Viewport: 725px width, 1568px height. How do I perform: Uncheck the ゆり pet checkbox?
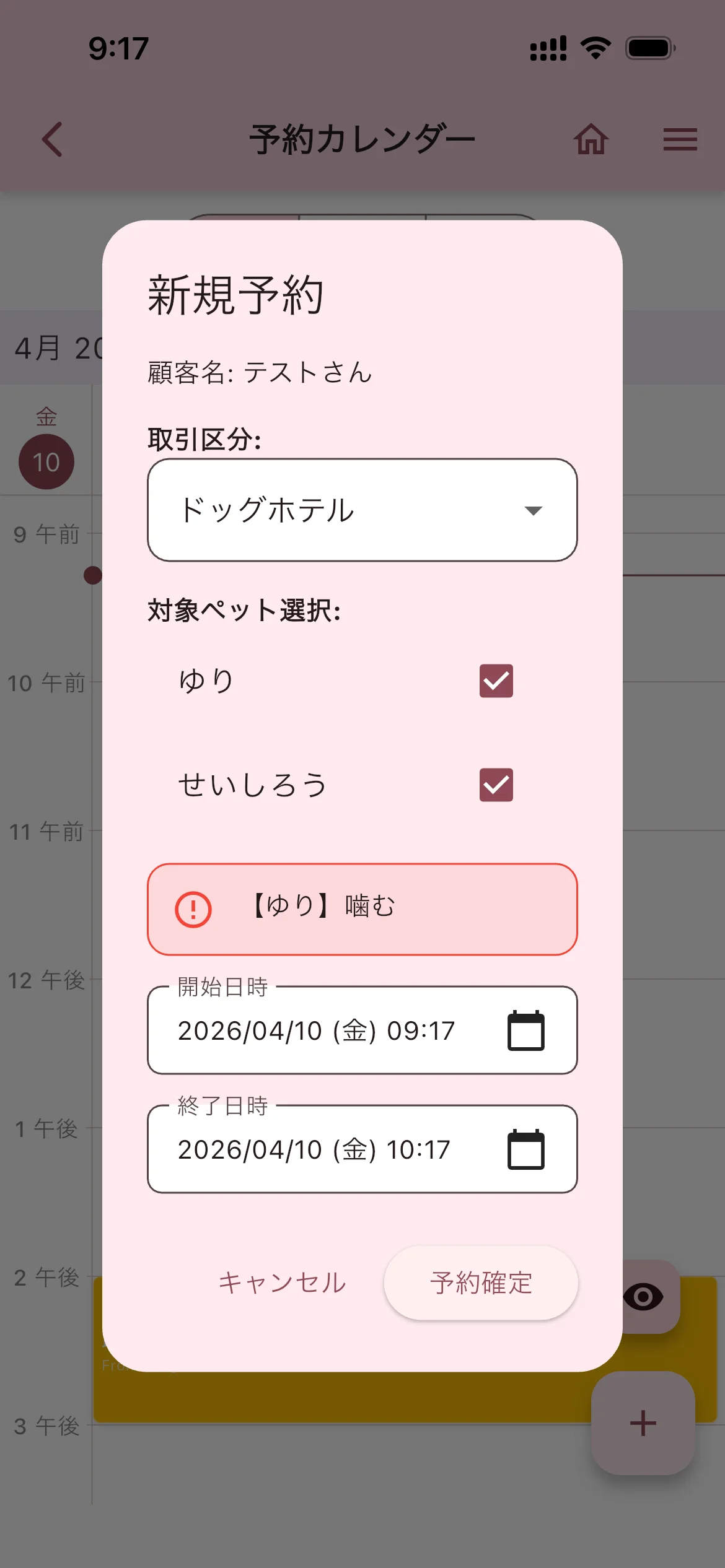(x=495, y=681)
